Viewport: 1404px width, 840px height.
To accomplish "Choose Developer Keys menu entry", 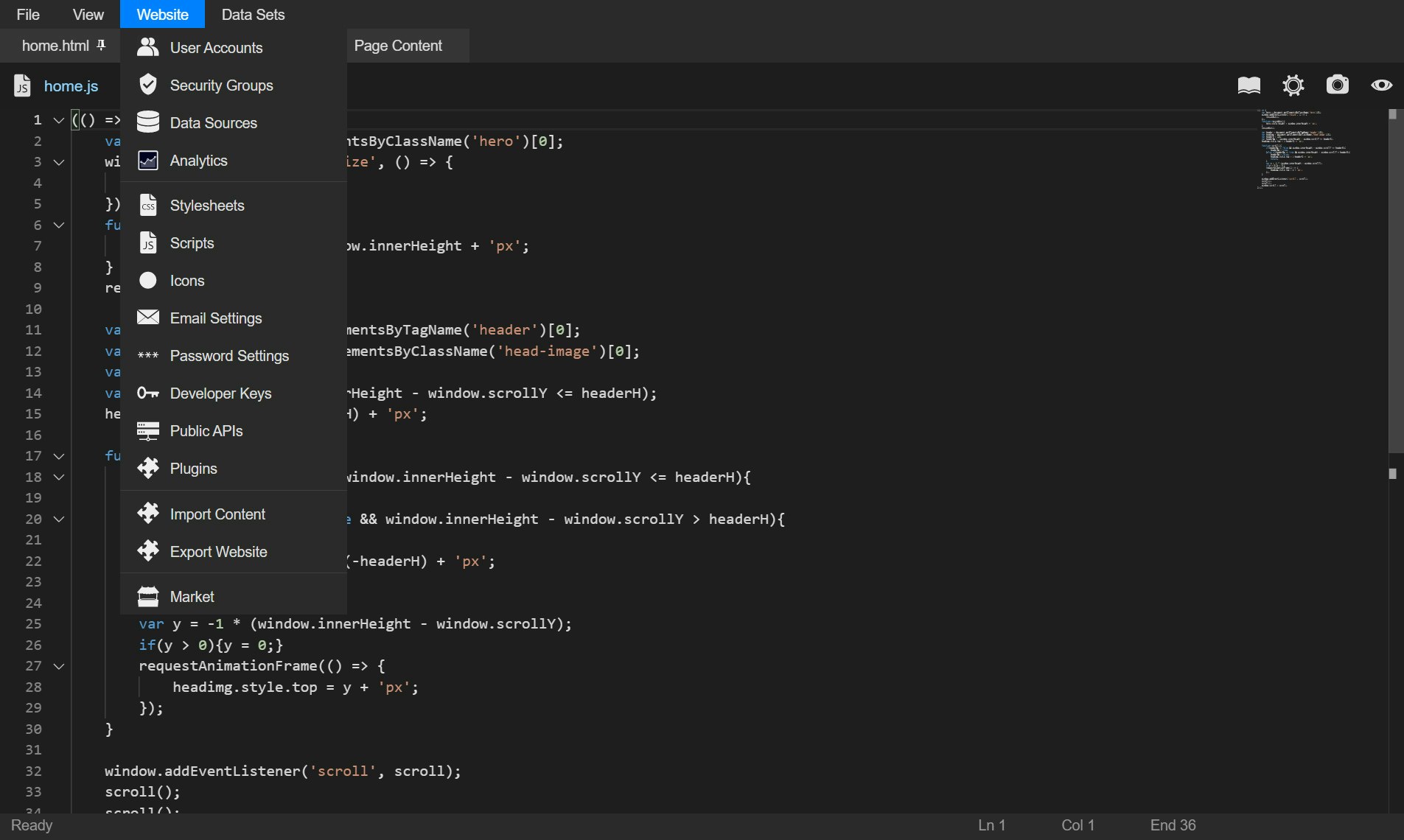I will (234, 393).
